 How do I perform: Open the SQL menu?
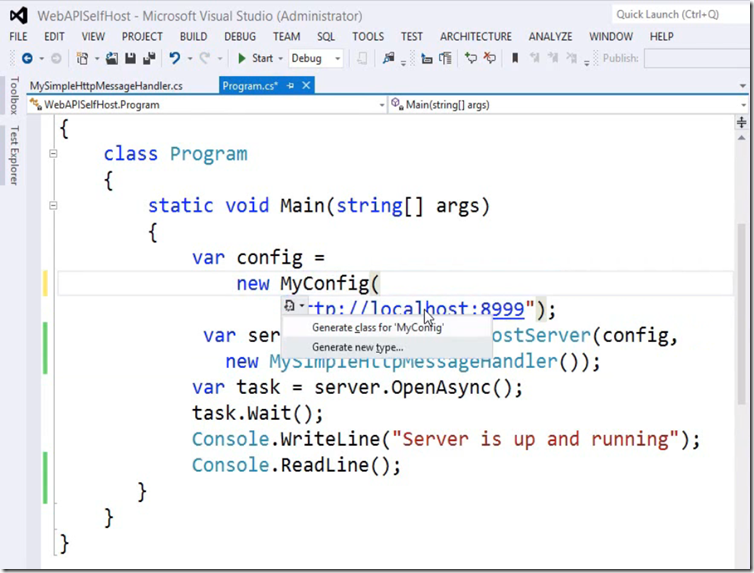click(x=326, y=37)
